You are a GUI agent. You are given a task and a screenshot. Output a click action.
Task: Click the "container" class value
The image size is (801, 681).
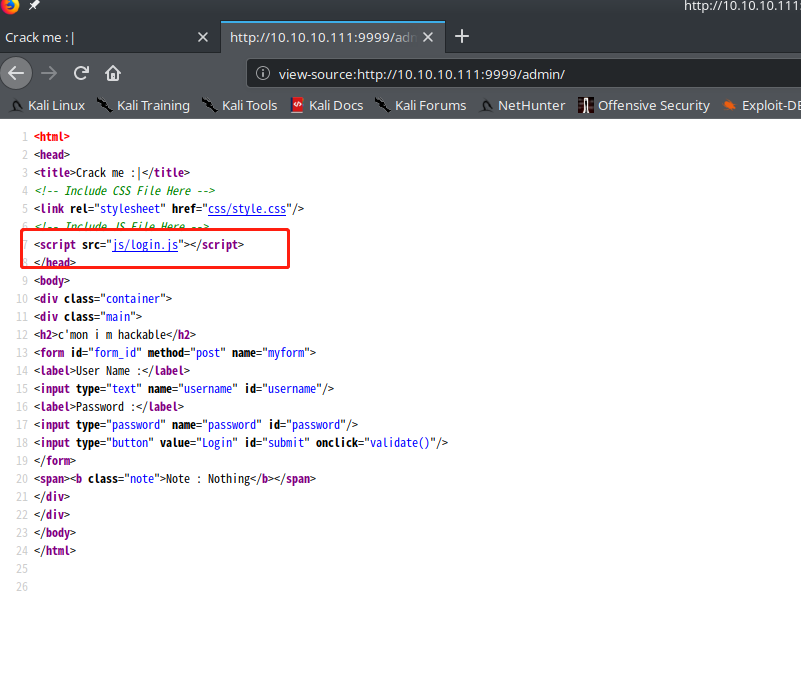click(132, 299)
